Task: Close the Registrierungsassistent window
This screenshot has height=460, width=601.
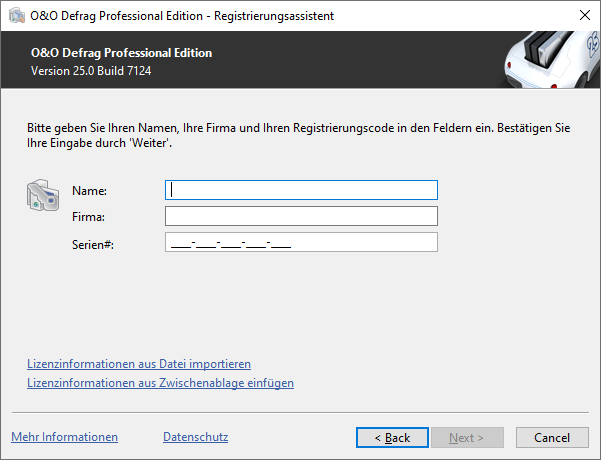Action: [585, 15]
